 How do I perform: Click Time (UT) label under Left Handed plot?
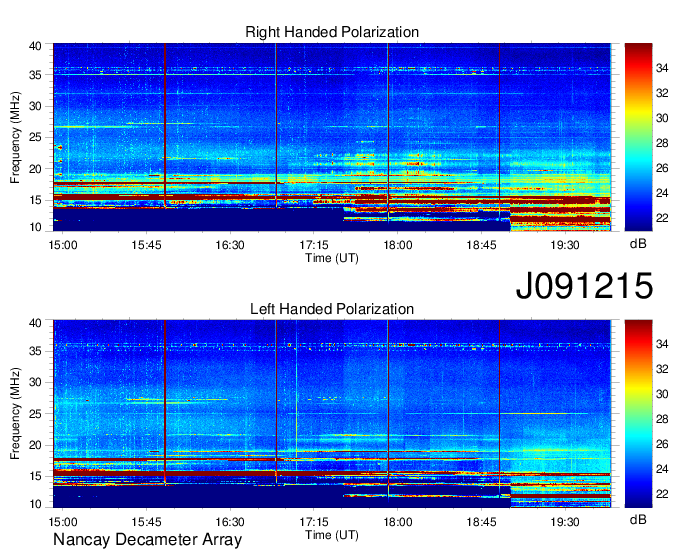click(x=332, y=535)
